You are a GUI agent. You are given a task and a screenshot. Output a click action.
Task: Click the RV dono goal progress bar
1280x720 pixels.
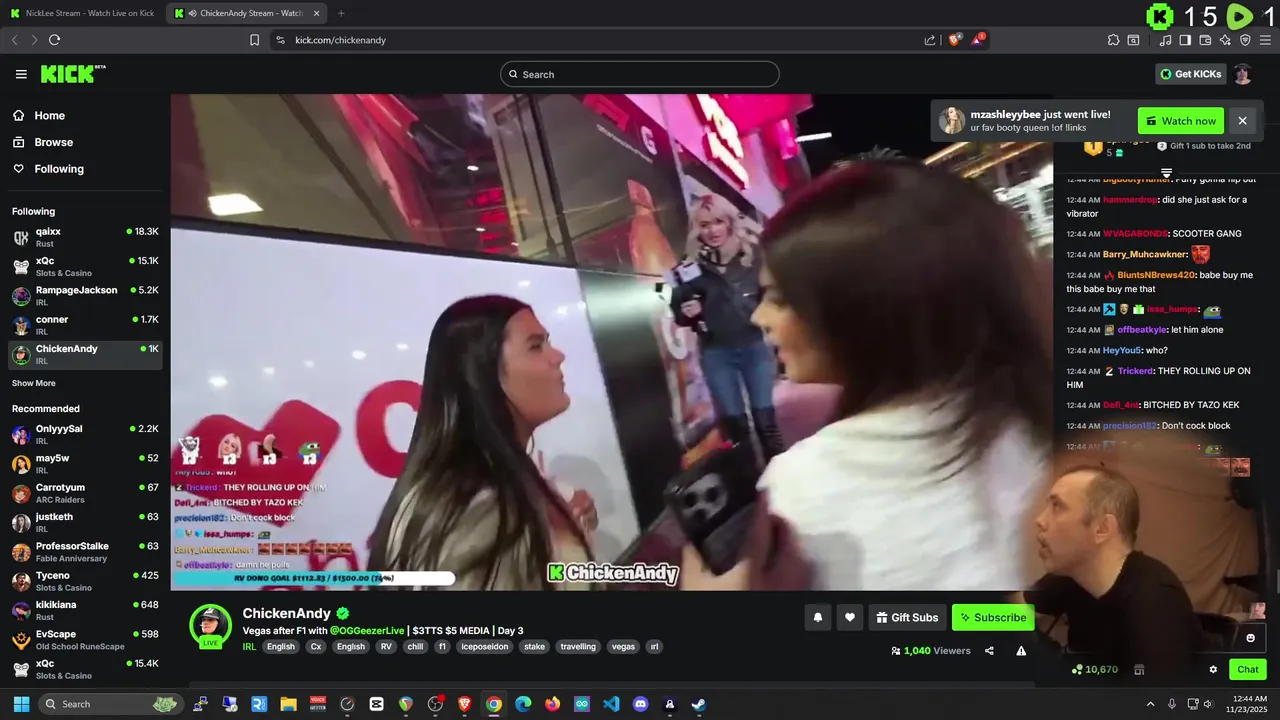[x=314, y=578]
